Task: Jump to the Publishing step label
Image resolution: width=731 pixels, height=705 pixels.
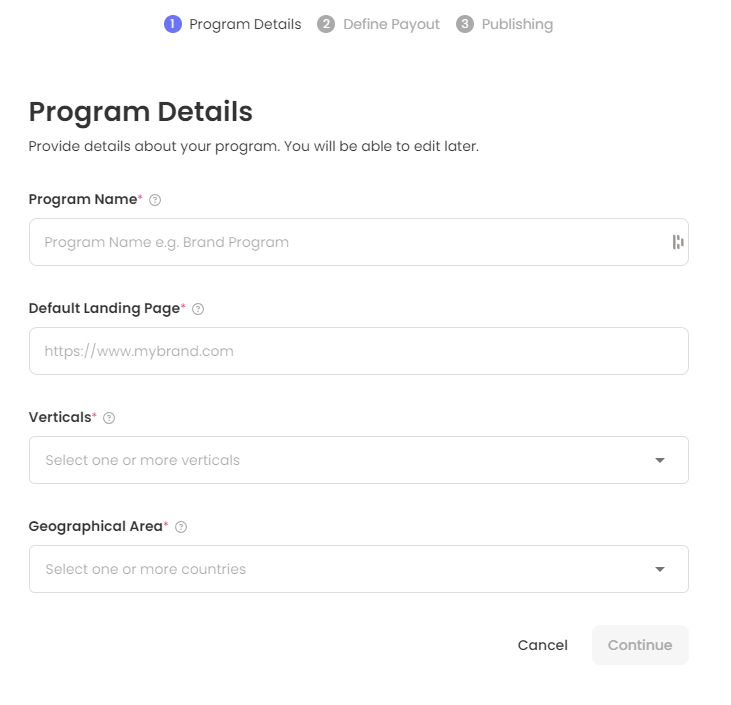Action: coord(517,24)
